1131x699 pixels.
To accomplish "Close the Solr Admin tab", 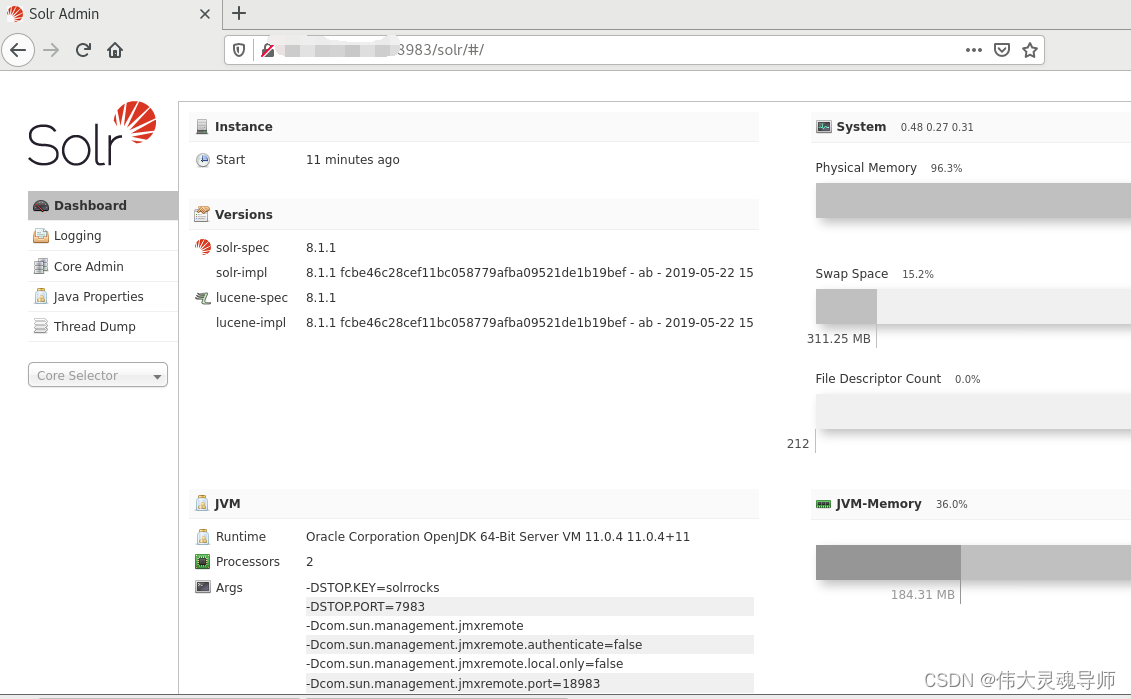I will click(205, 14).
